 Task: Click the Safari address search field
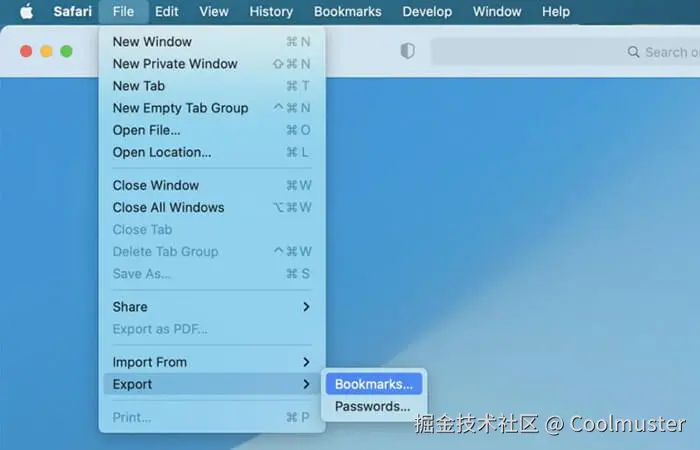tap(565, 52)
